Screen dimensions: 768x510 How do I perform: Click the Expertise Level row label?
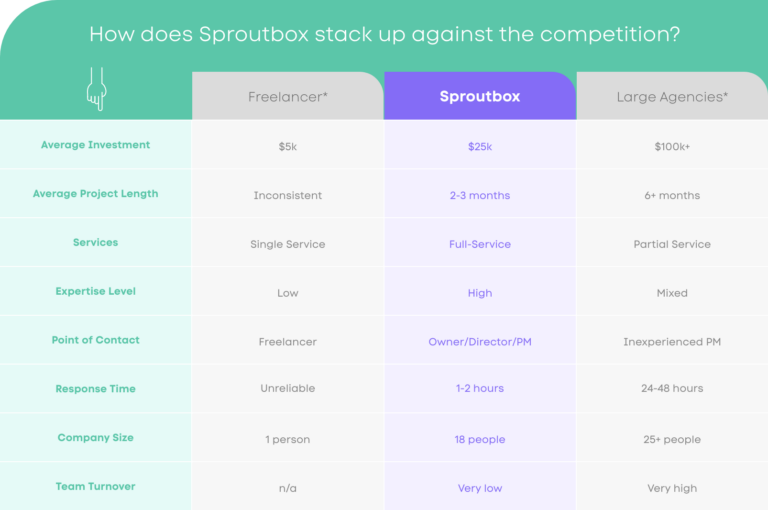(x=95, y=292)
